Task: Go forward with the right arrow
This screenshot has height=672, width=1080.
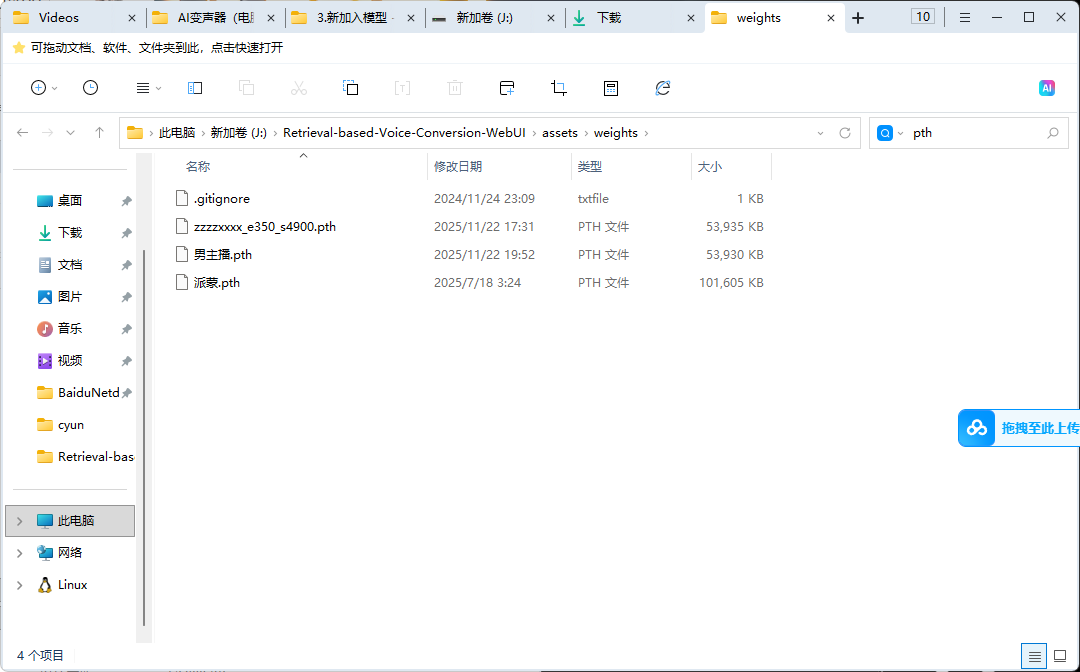Action: 47,132
